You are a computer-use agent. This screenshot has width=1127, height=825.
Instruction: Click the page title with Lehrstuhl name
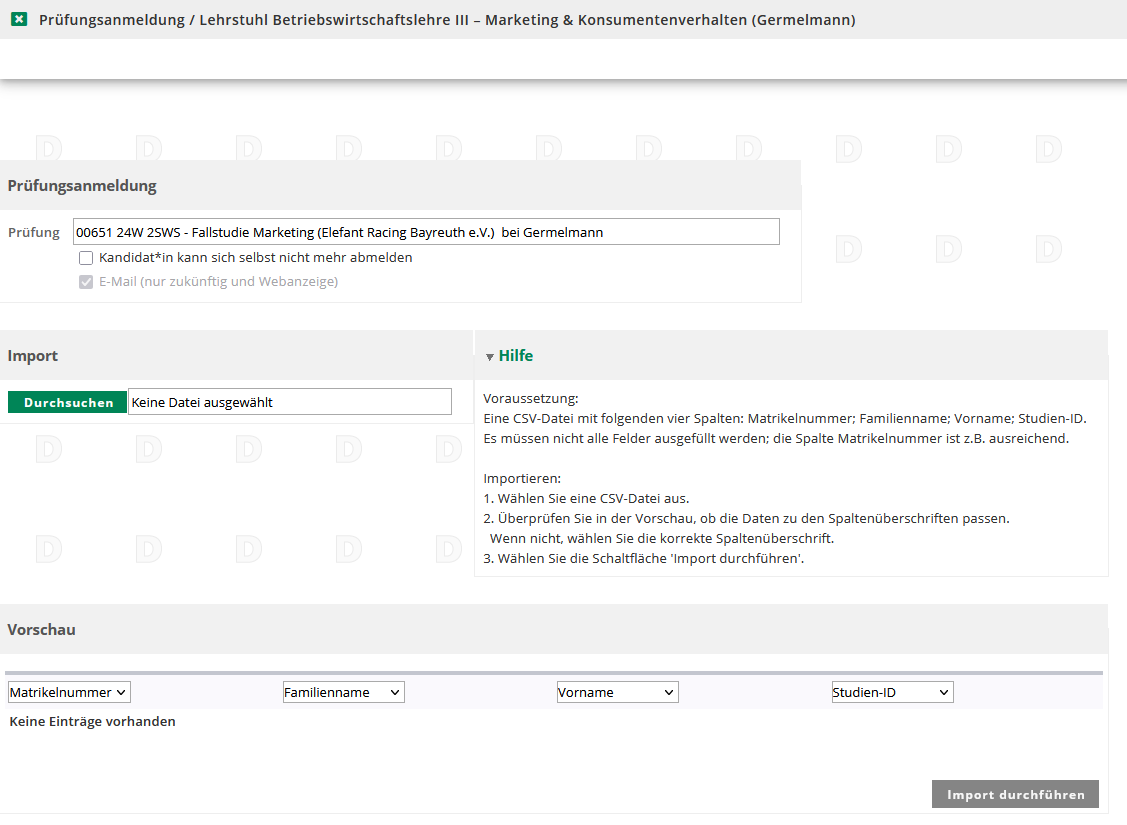(446, 20)
